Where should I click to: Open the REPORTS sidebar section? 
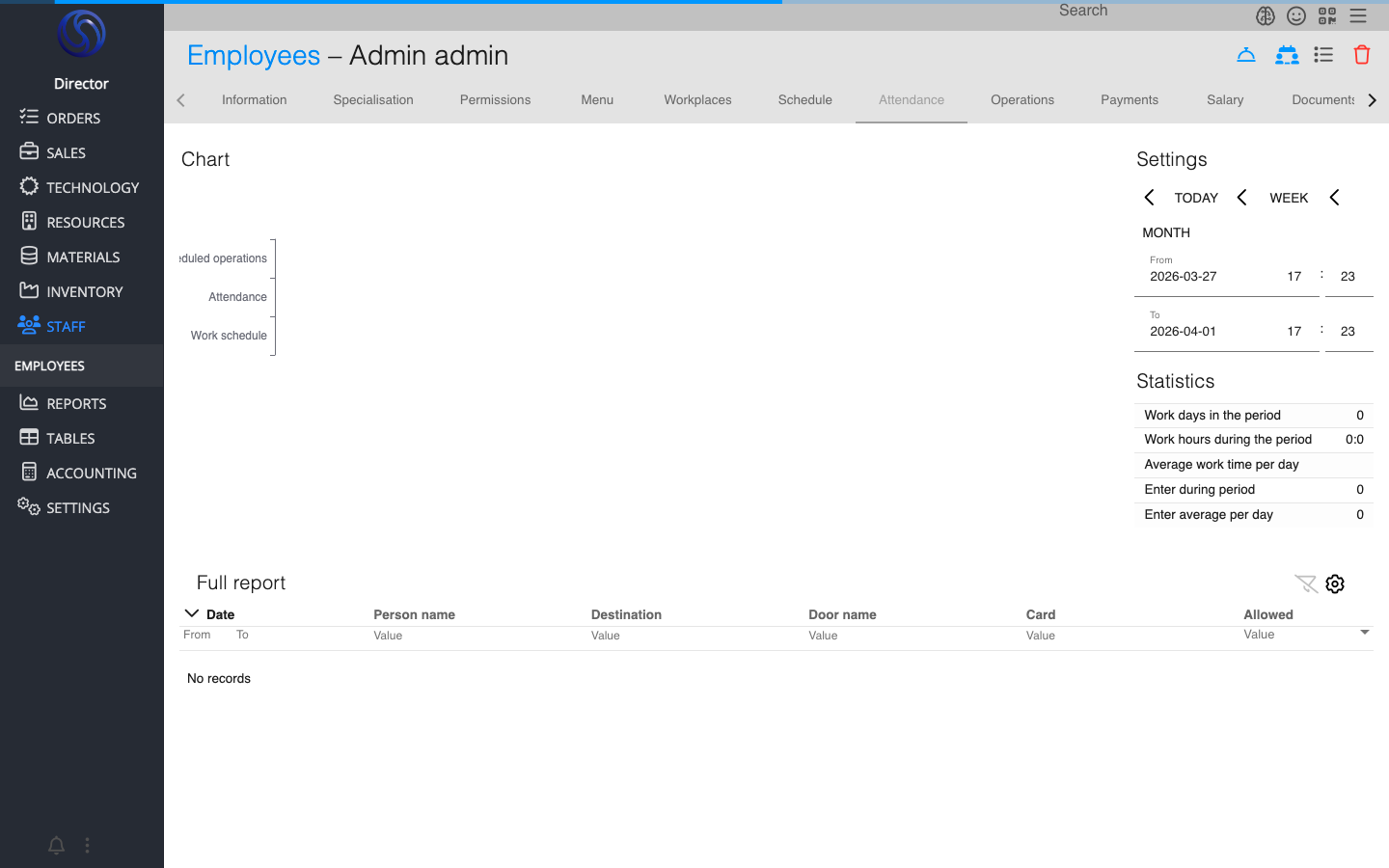76,403
